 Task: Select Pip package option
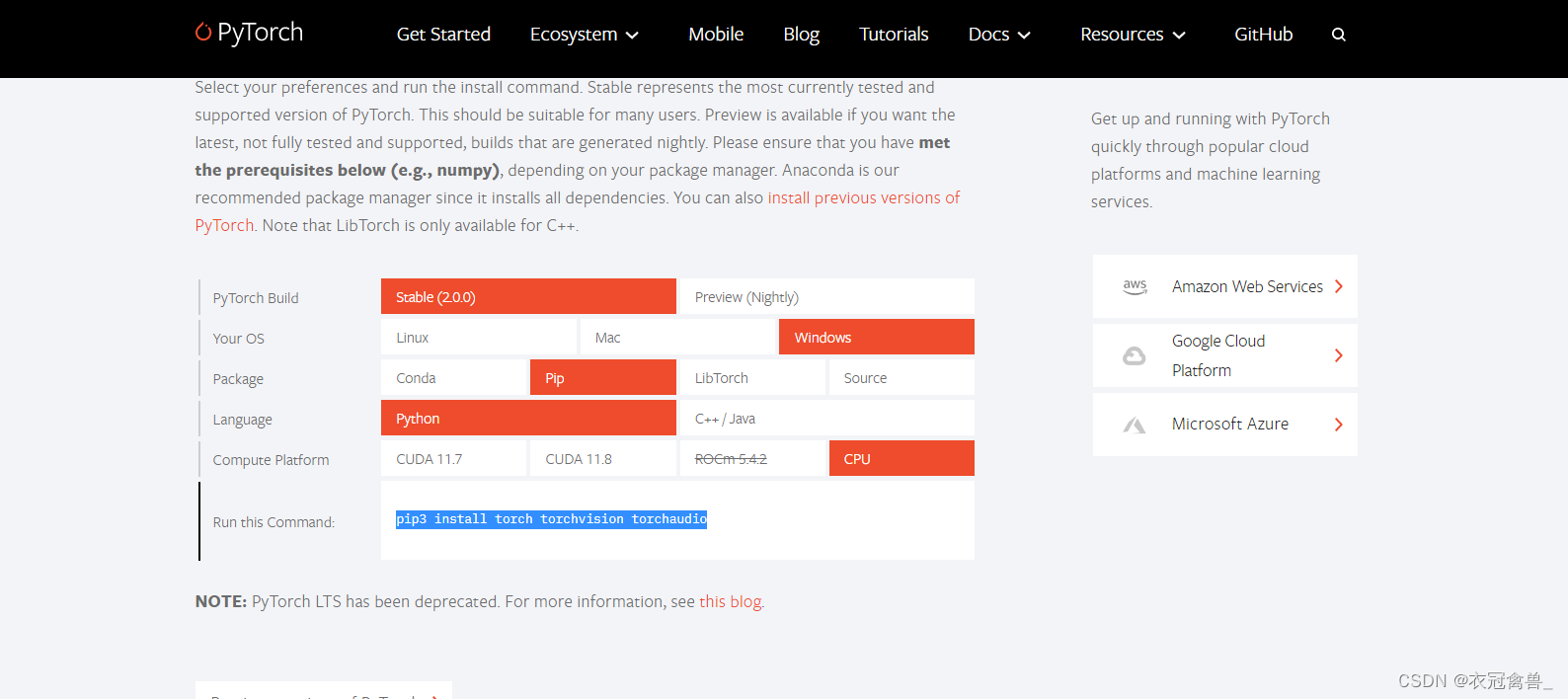pos(603,377)
